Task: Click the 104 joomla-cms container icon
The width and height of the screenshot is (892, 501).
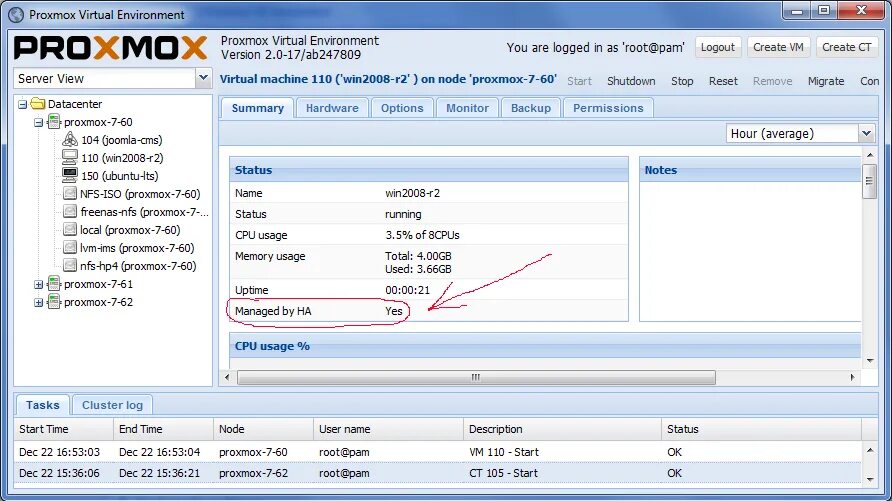Action: pos(70,139)
